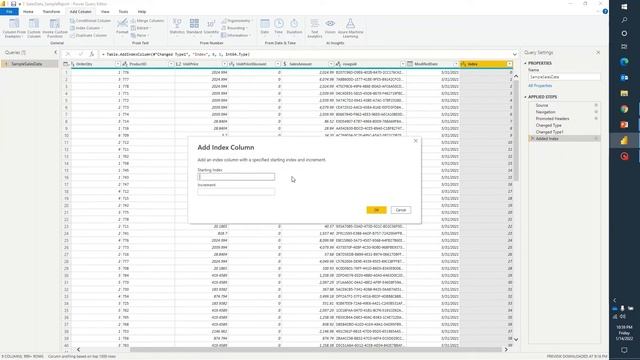This screenshot has width=640, height=360.
Task: Switch to the View tab
Action: point(105,12)
